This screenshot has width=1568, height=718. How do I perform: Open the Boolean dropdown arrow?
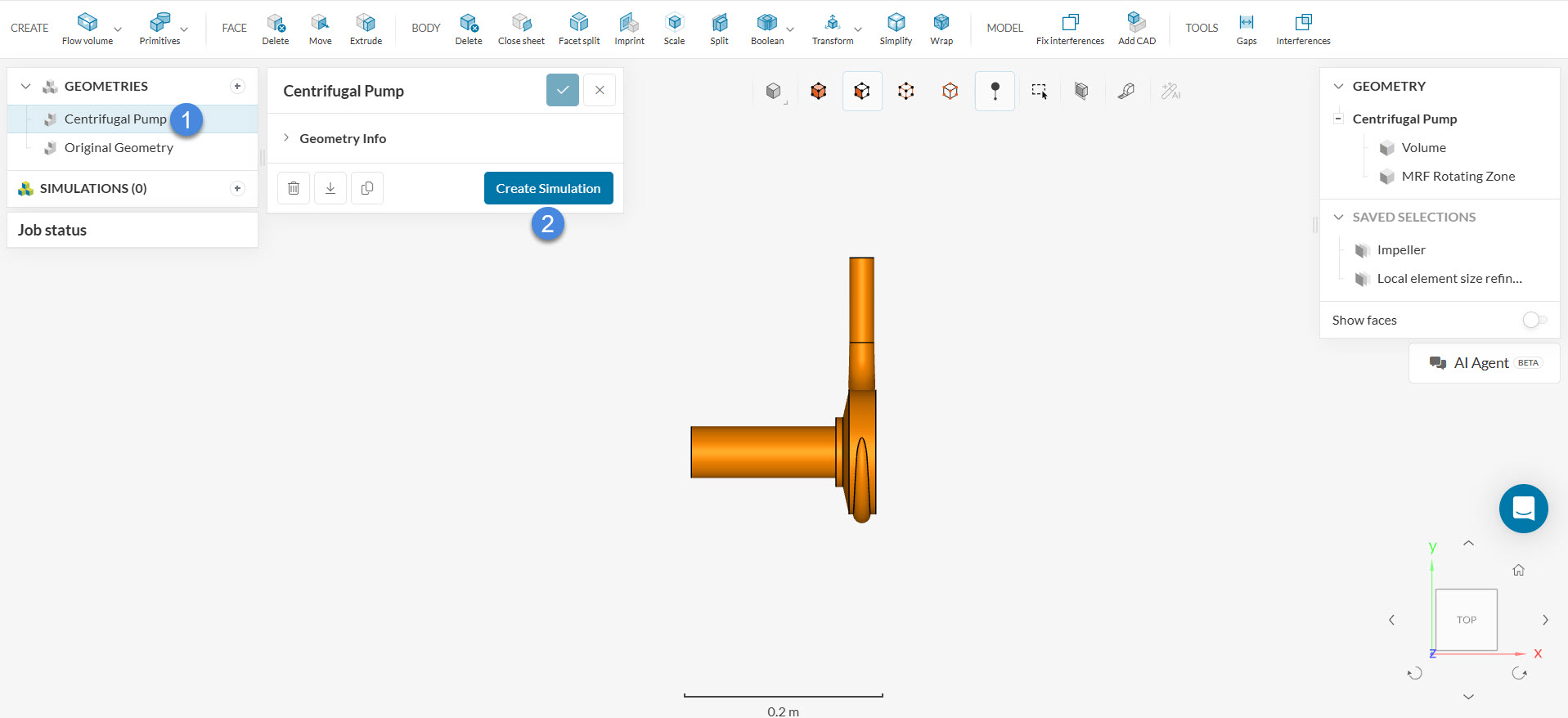(790, 29)
